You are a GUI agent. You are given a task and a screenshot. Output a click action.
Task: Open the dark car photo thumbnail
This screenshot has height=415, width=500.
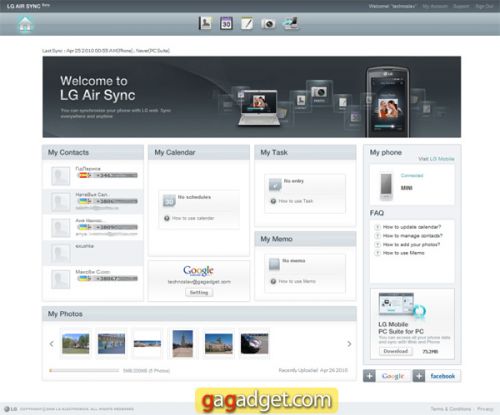point(254,344)
